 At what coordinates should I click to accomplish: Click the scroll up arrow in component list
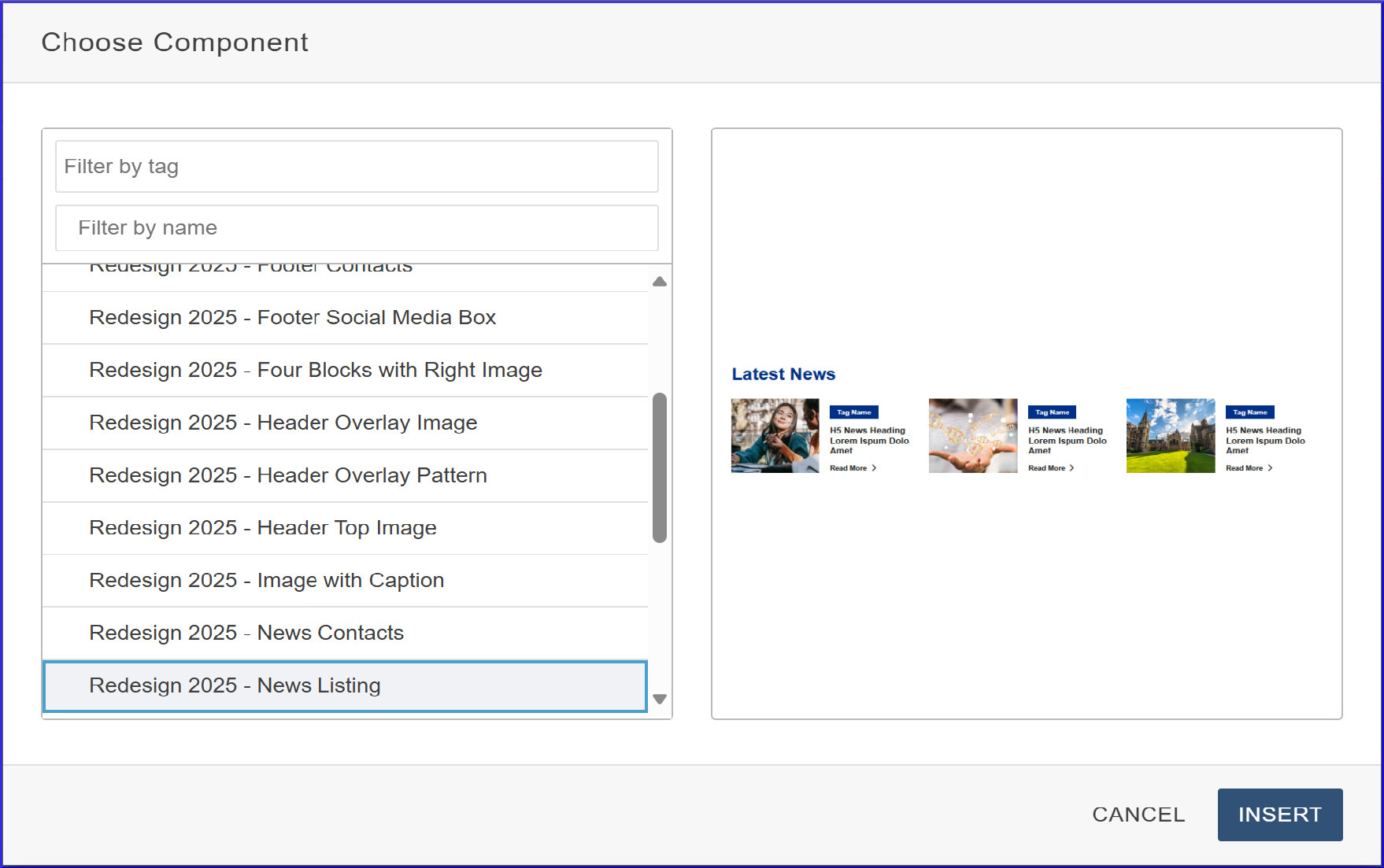click(660, 282)
